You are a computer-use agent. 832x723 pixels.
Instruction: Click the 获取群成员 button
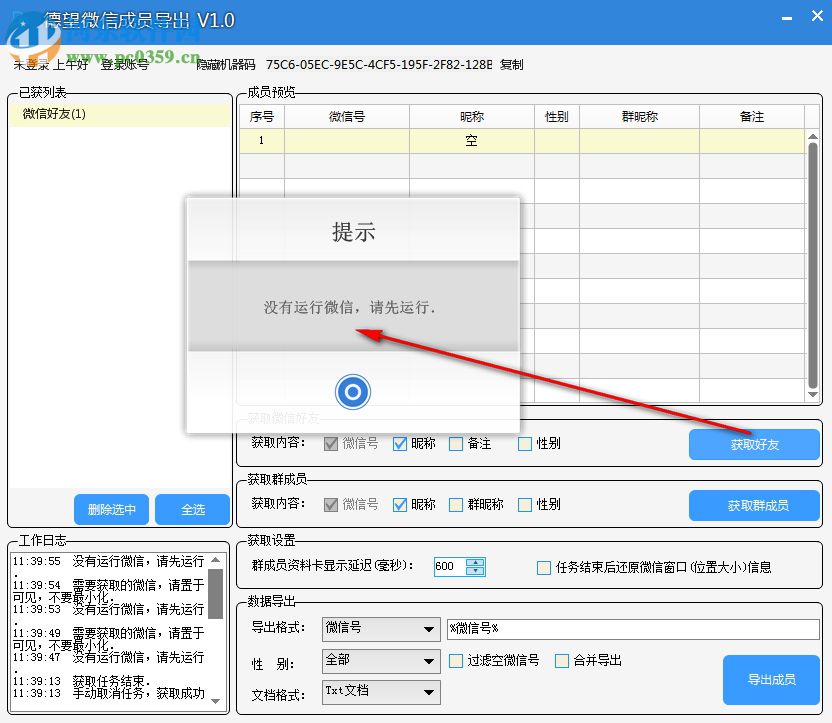(x=754, y=506)
